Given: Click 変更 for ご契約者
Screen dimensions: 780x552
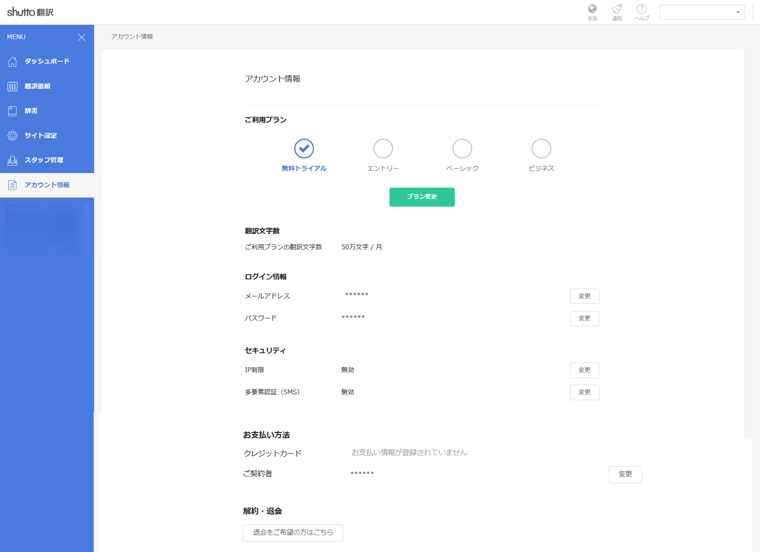Looking at the screenshot, I should pos(625,474).
